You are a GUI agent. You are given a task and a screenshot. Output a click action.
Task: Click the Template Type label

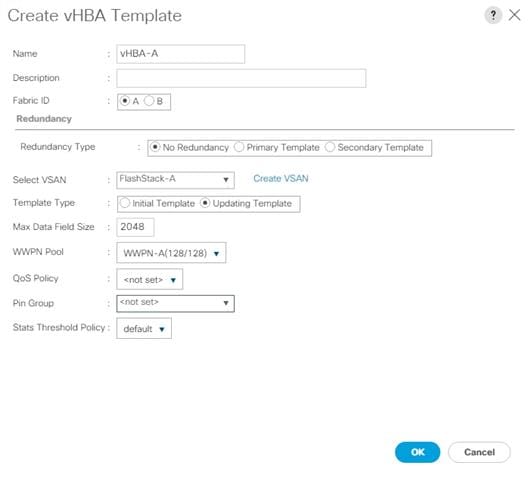pyautogui.click(x=44, y=203)
